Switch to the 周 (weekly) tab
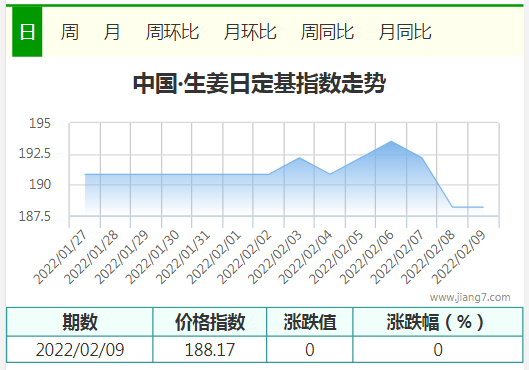This screenshot has height=370, width=529. 69,32
